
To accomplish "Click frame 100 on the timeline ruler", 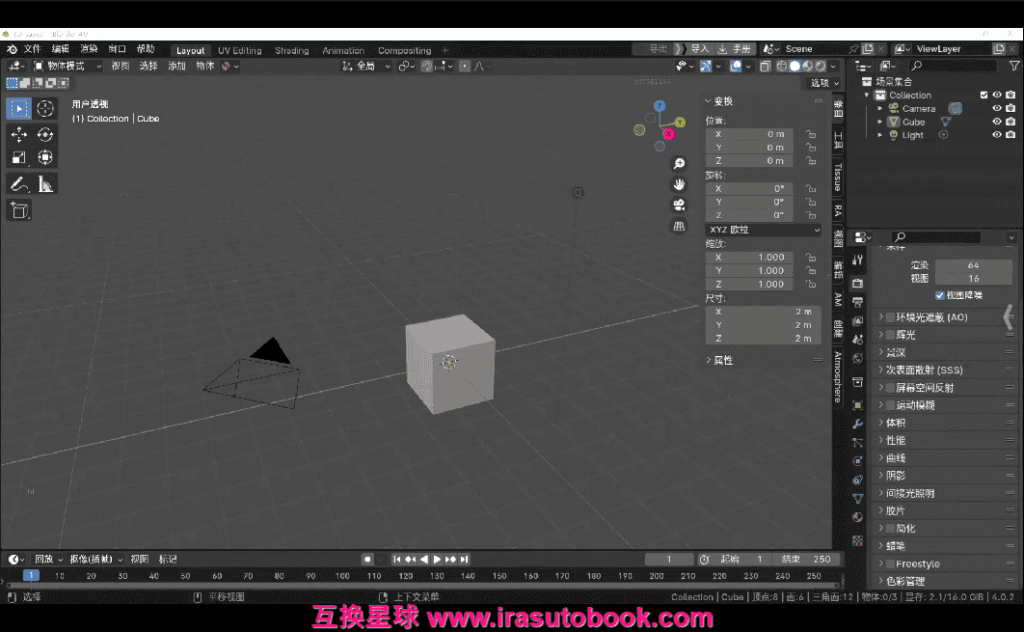I will tap(342, 577).
